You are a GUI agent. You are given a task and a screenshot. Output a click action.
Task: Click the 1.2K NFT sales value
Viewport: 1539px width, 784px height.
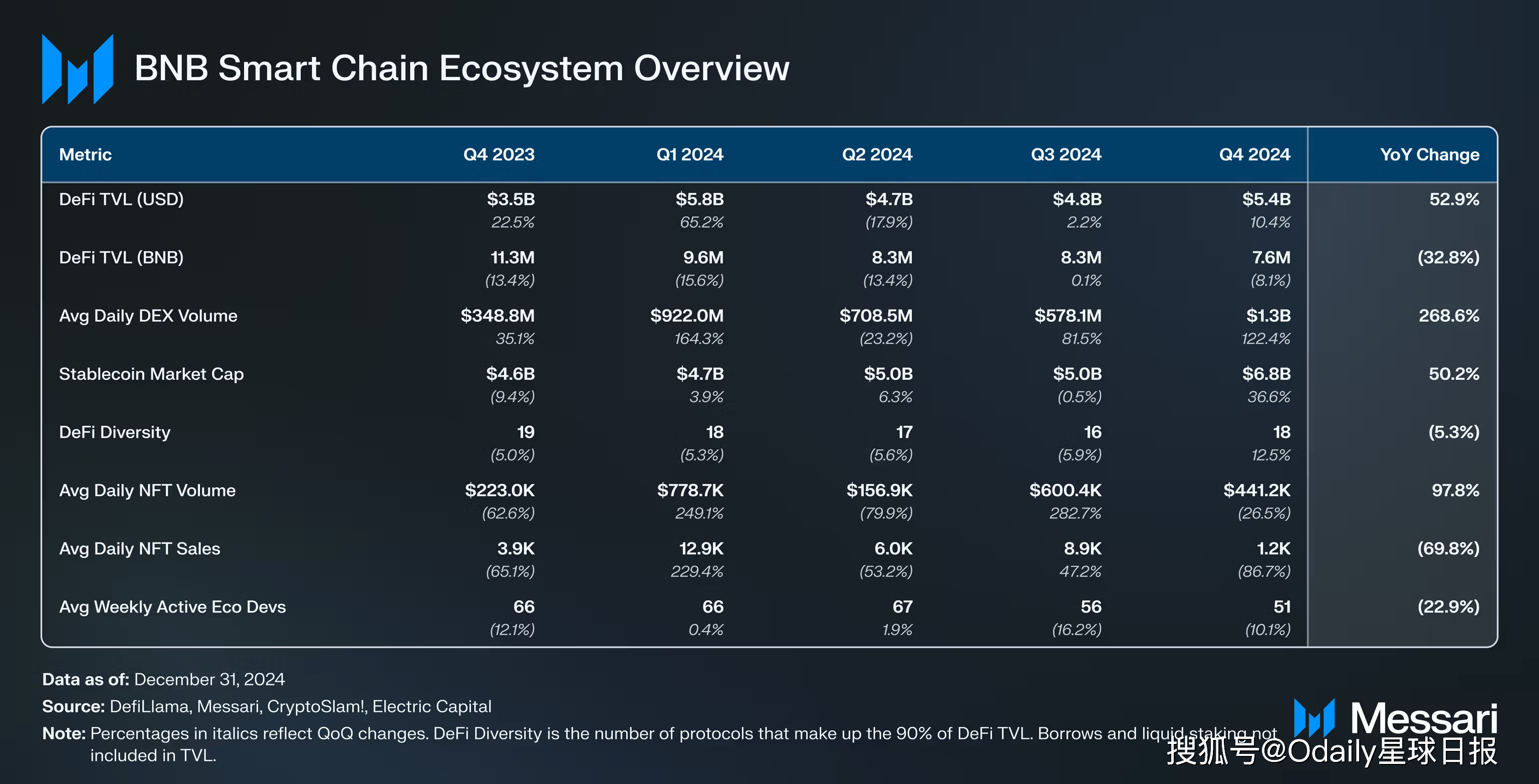coord(1274,549)
